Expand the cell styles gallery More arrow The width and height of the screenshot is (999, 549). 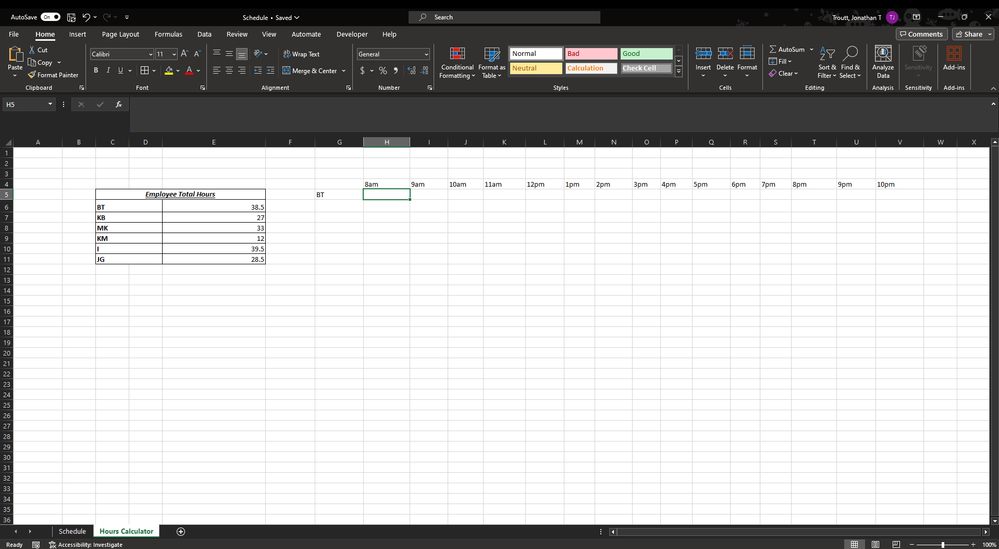point(679,71)
